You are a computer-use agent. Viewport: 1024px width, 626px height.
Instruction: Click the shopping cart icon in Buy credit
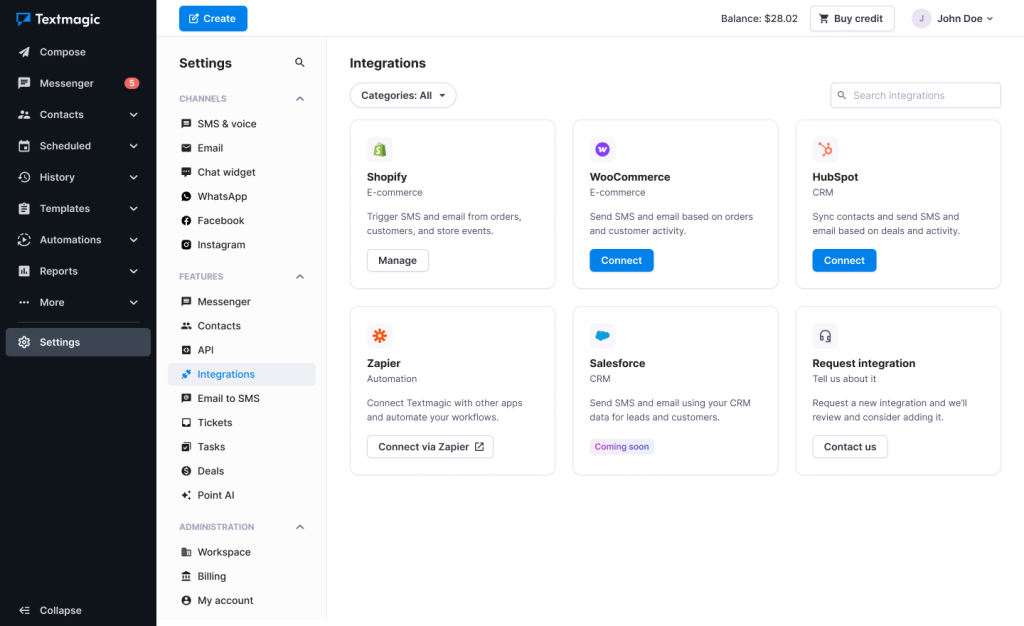click(824, 19)
